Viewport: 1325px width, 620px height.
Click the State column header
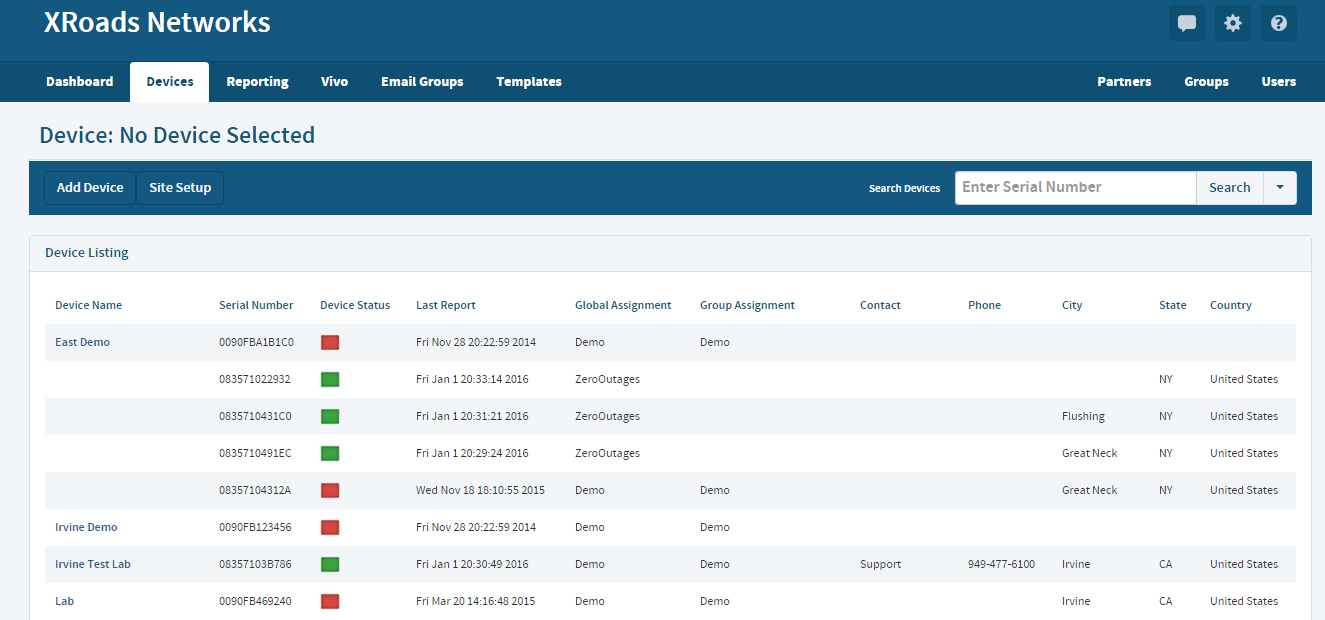[x=1173, y=305]
